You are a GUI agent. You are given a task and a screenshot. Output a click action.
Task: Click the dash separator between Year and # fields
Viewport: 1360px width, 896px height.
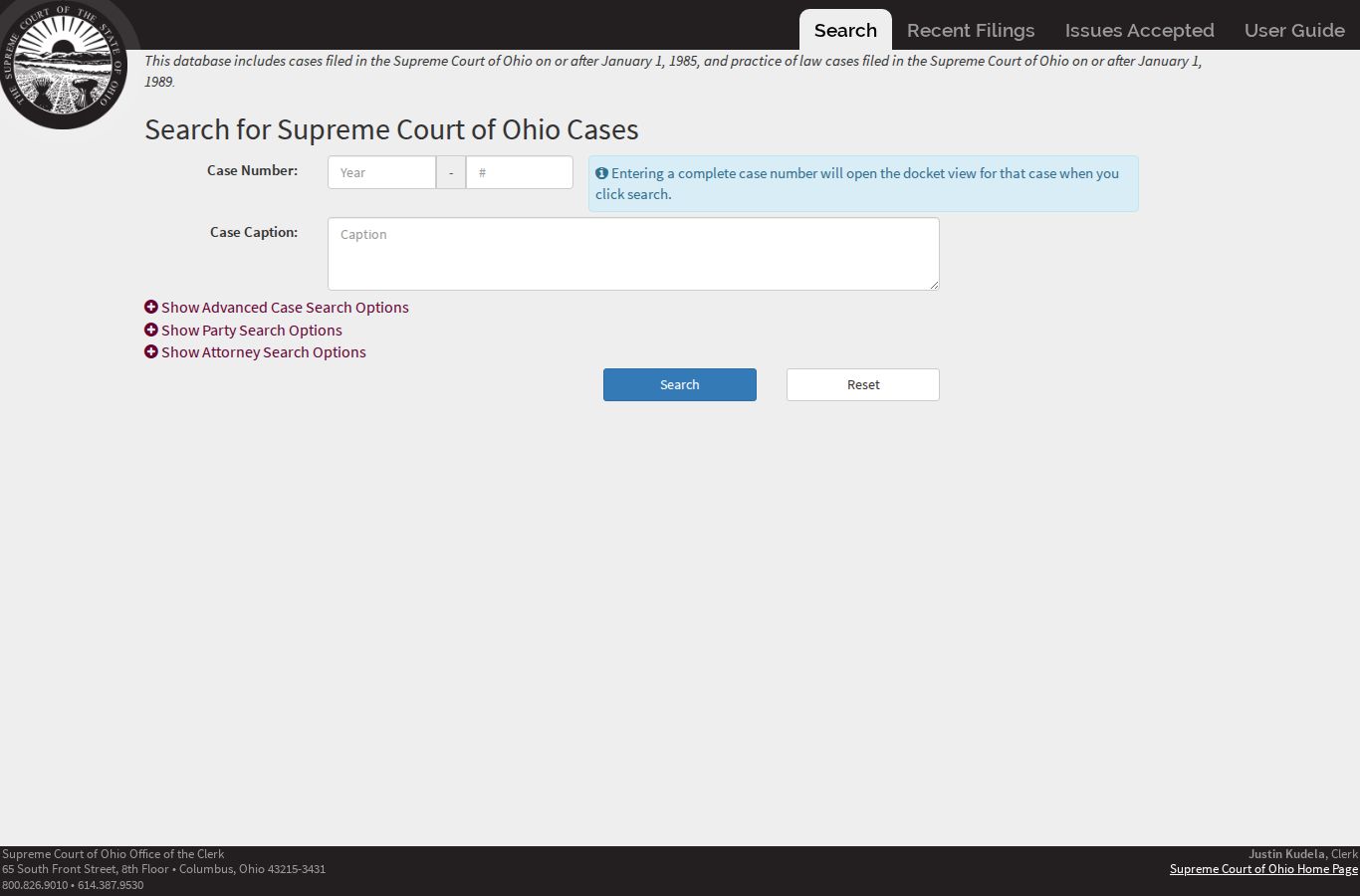451,172
